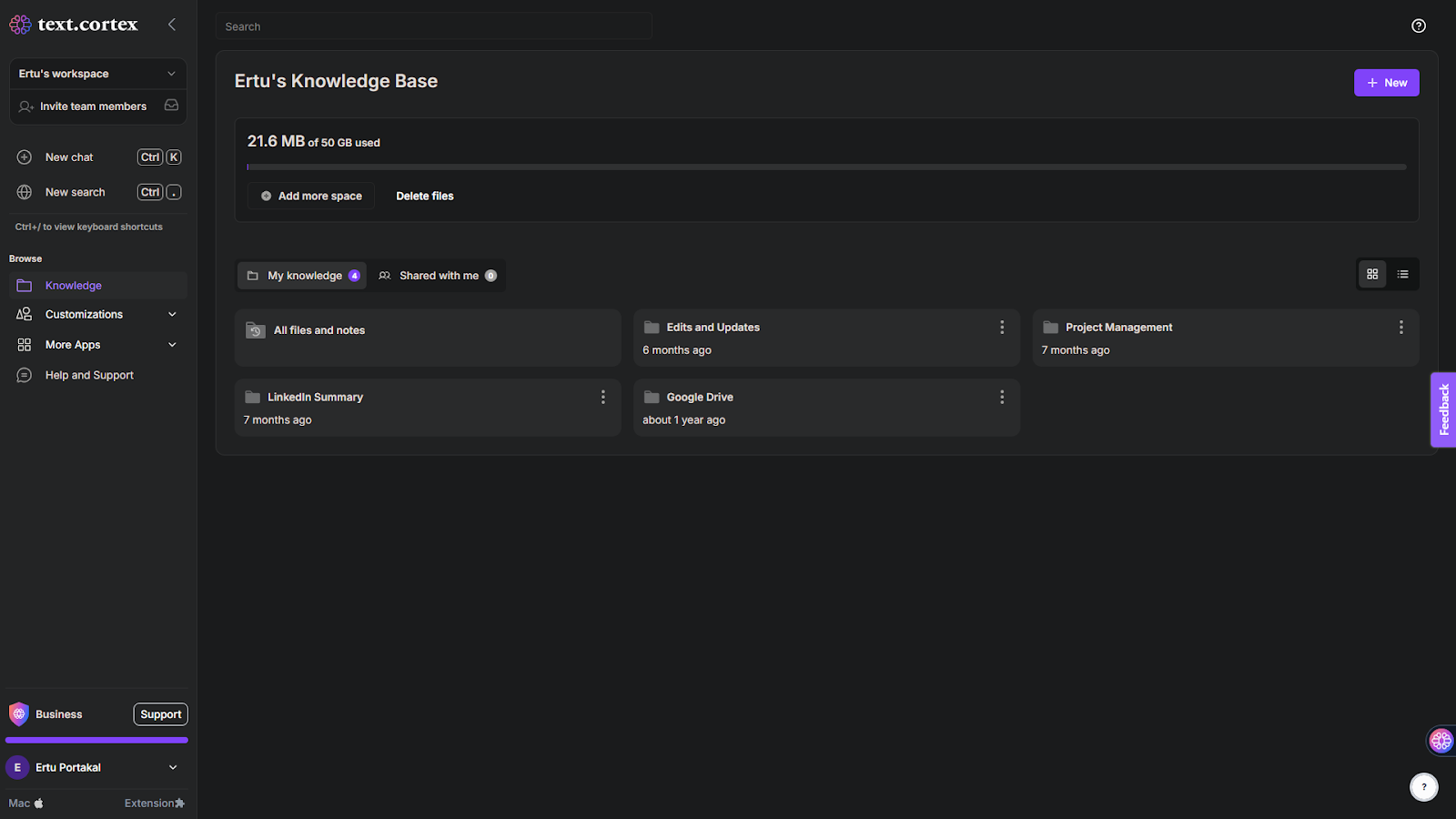
Task: Start a New chat
Action: coord(98,157)
